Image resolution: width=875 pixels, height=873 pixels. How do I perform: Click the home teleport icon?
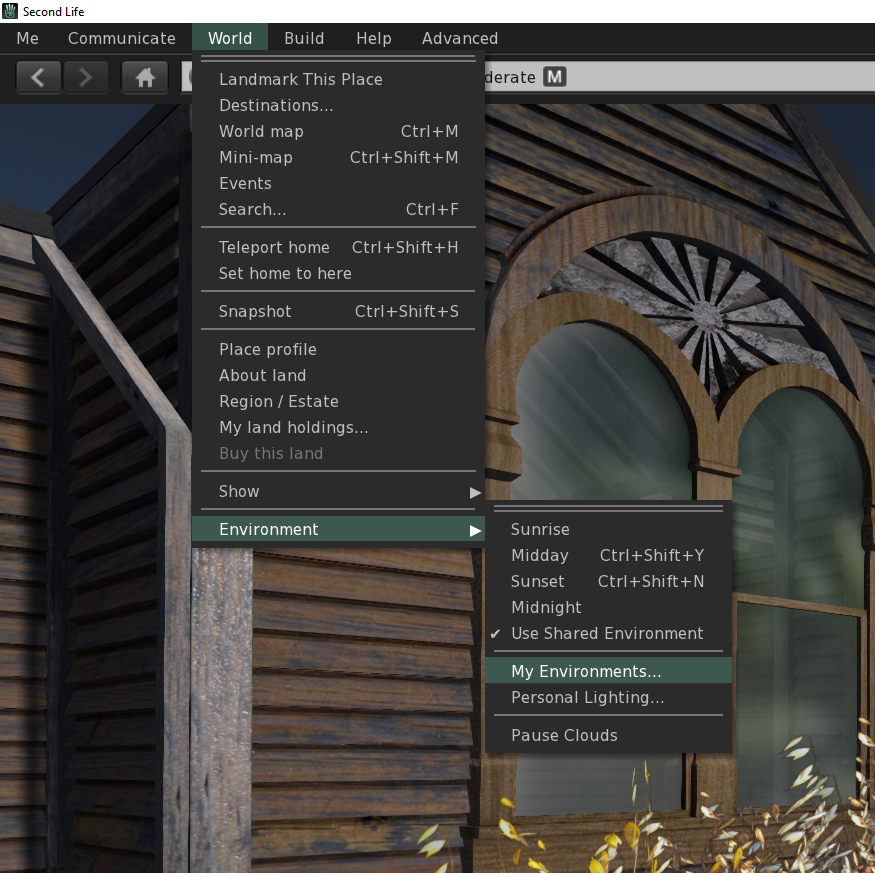[144, 76]
